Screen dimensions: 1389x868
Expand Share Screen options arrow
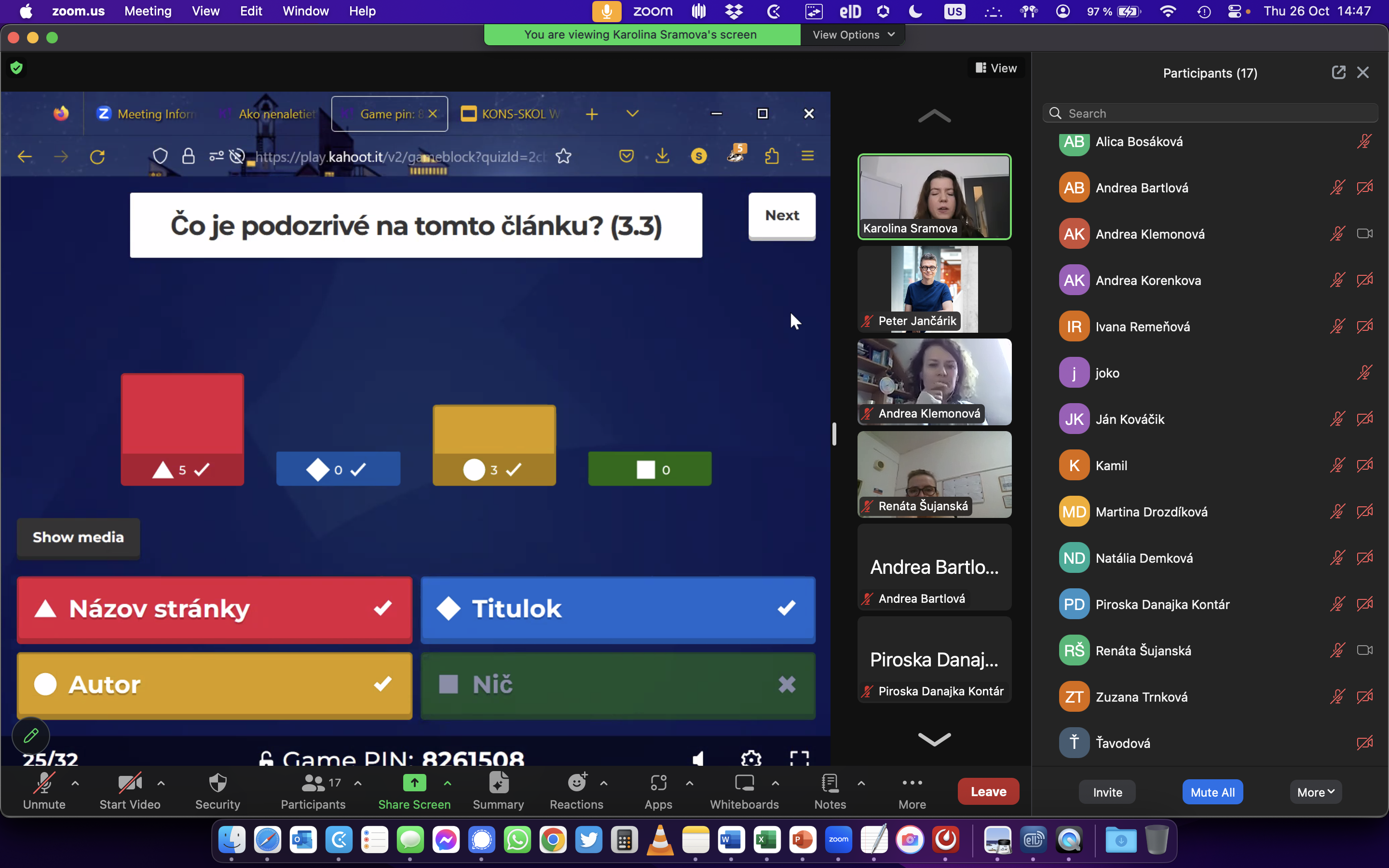pyautogui.click(x=448, y=783)
